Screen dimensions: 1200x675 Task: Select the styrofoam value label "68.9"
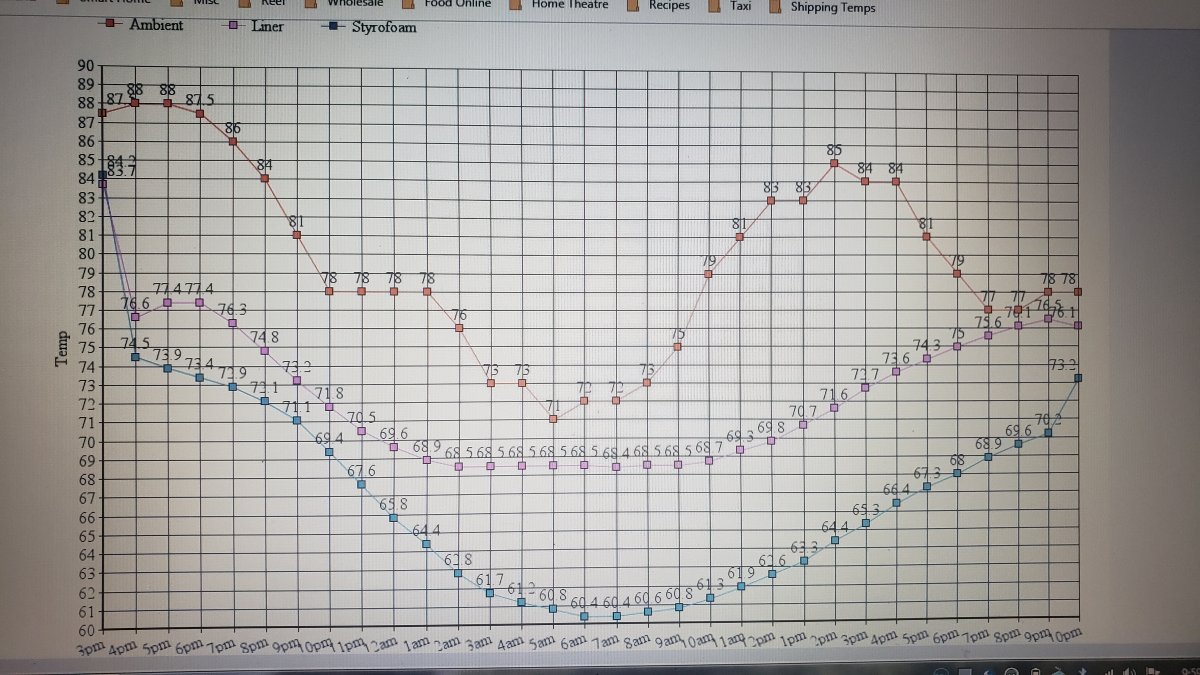989,443
